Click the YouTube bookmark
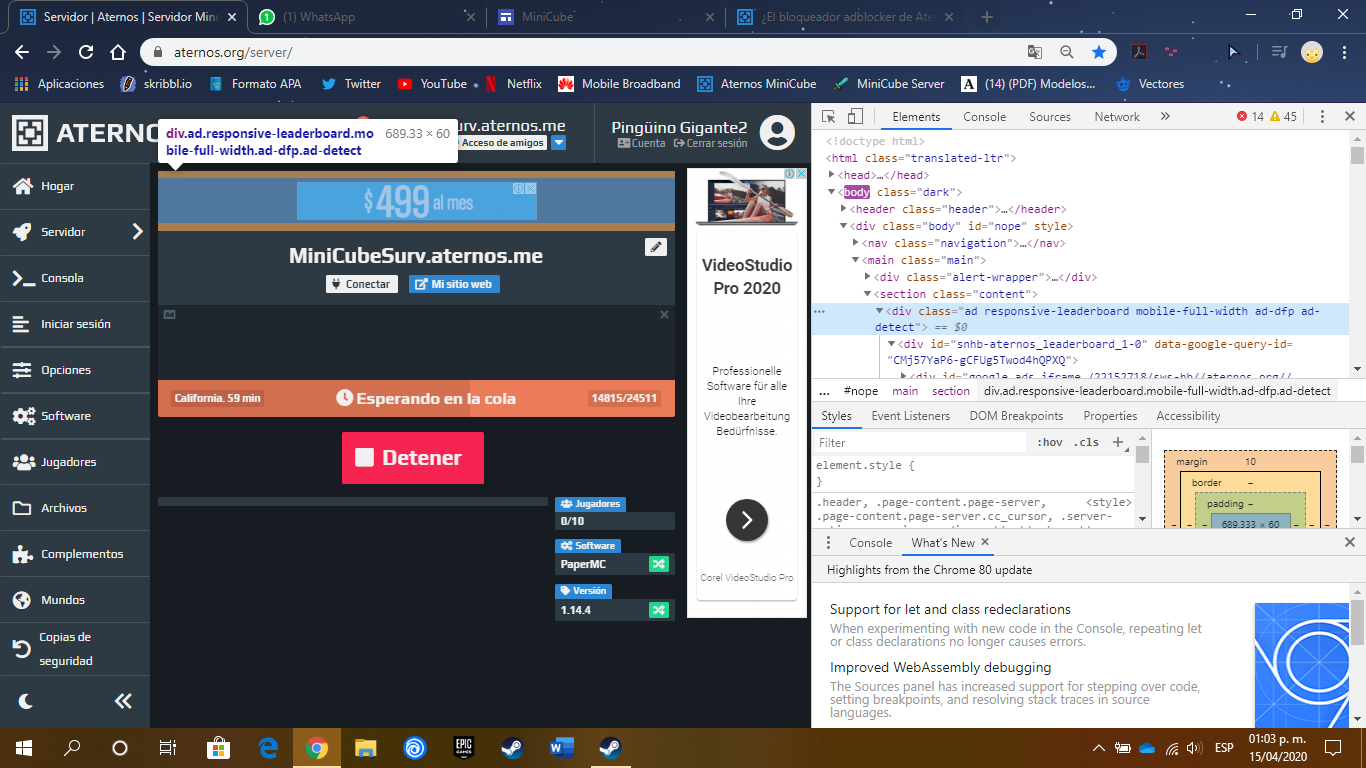The width and height of the screenshot is (1366, 768). pyautogui.click(x=432, y=84)
